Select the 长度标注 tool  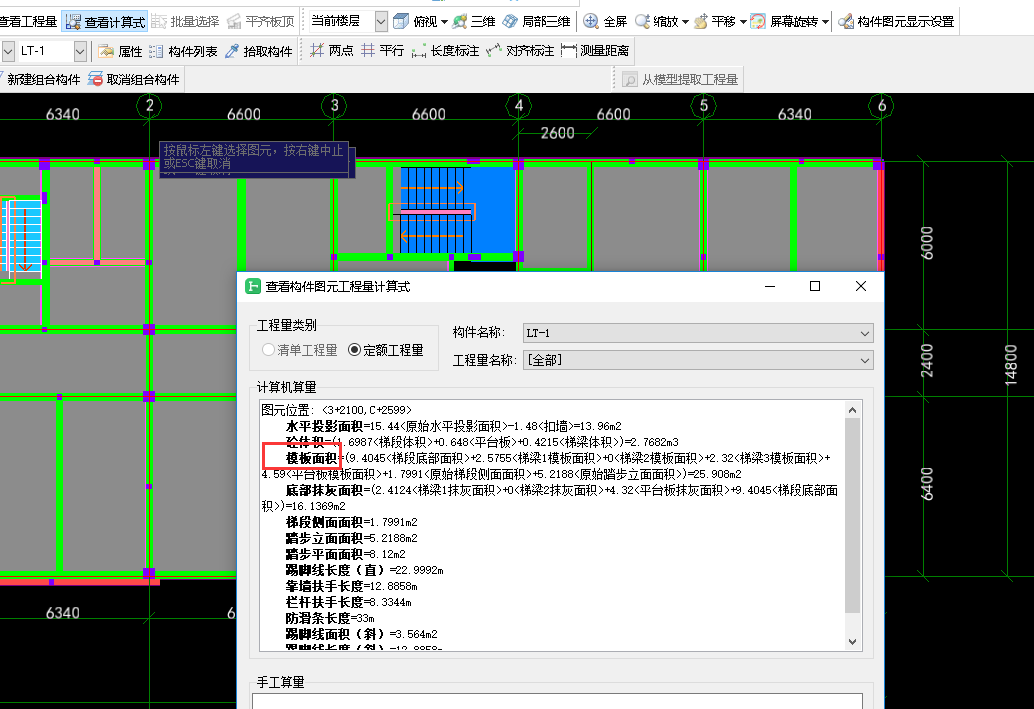[445, 51]
